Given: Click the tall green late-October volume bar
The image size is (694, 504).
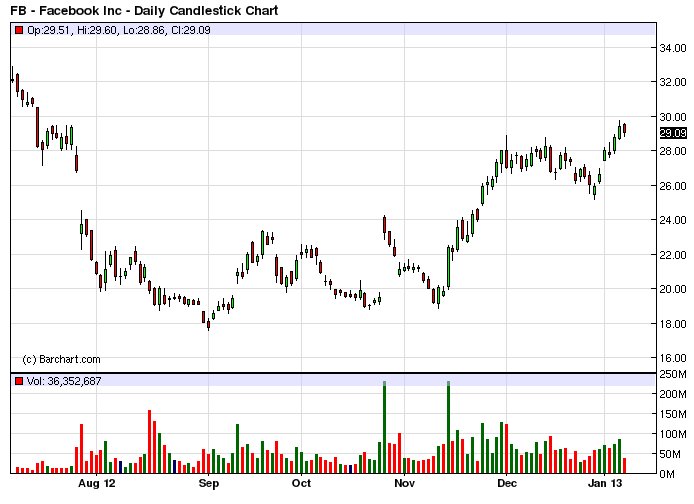Looking at the screenshot, I should click(385, 427).
